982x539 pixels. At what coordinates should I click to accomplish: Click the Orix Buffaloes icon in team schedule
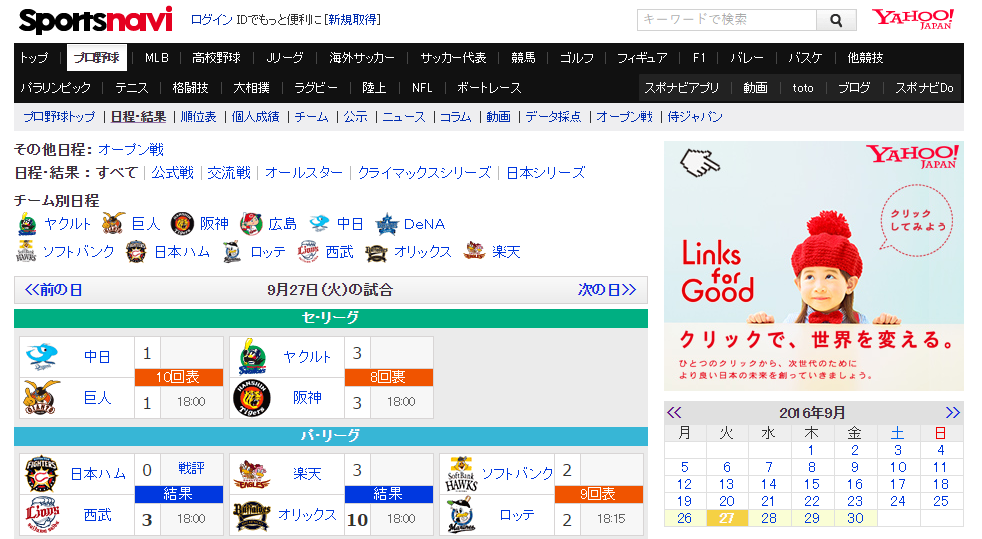point(376,252)
